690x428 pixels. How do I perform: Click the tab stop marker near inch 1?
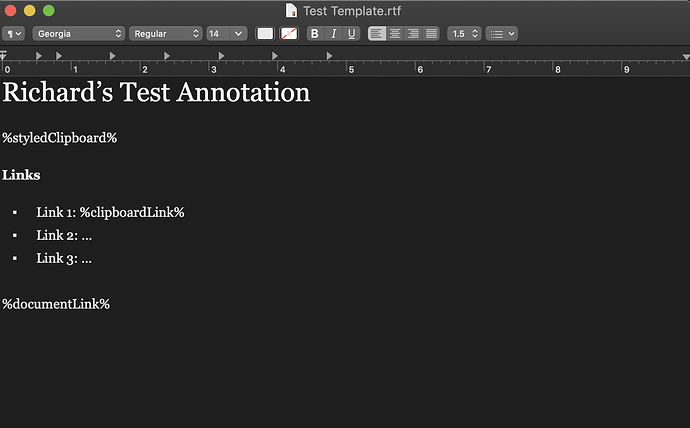59,56
